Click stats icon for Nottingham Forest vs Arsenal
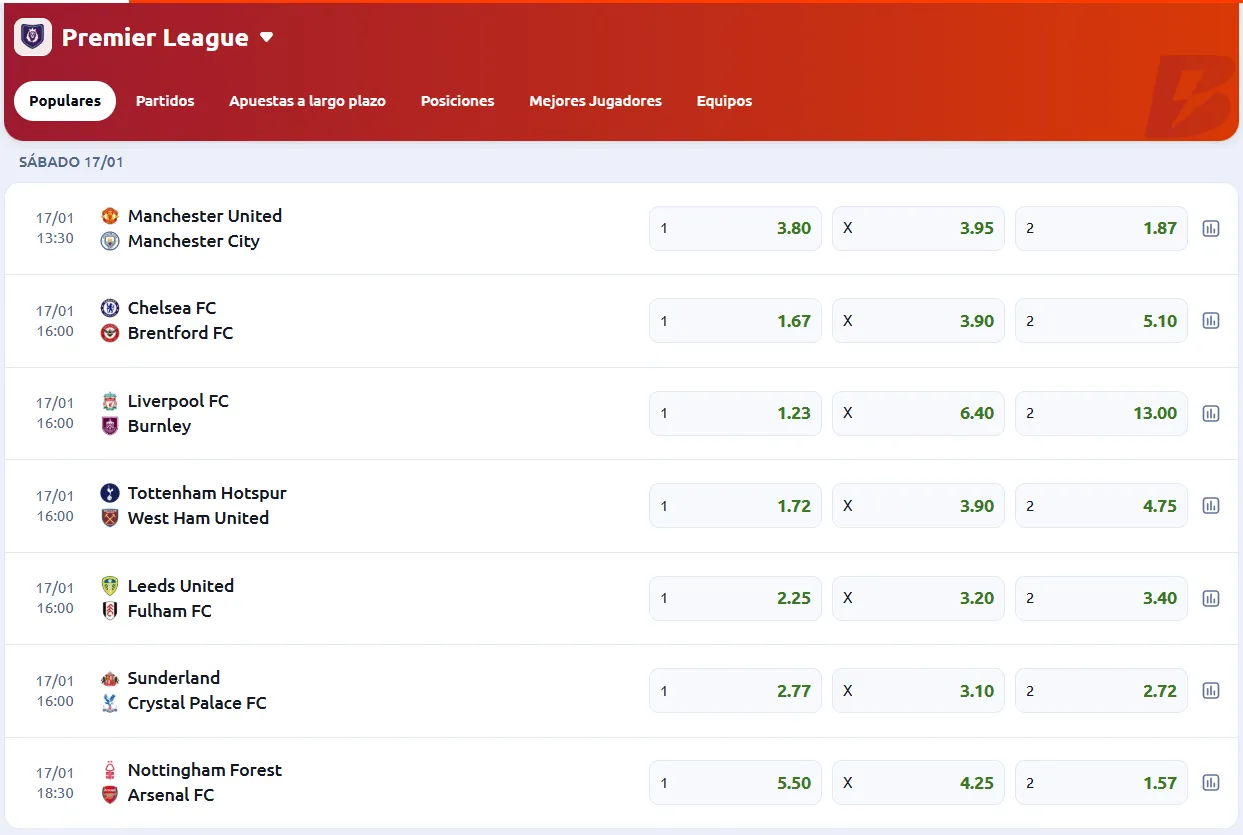Image resolution: width=1243 pixels, height=835 pixels. [1210, 783]
